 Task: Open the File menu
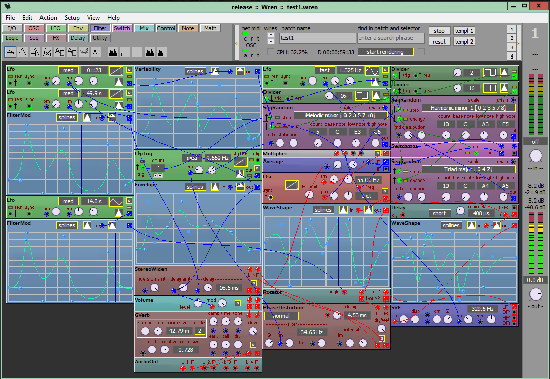click(10, 18)
